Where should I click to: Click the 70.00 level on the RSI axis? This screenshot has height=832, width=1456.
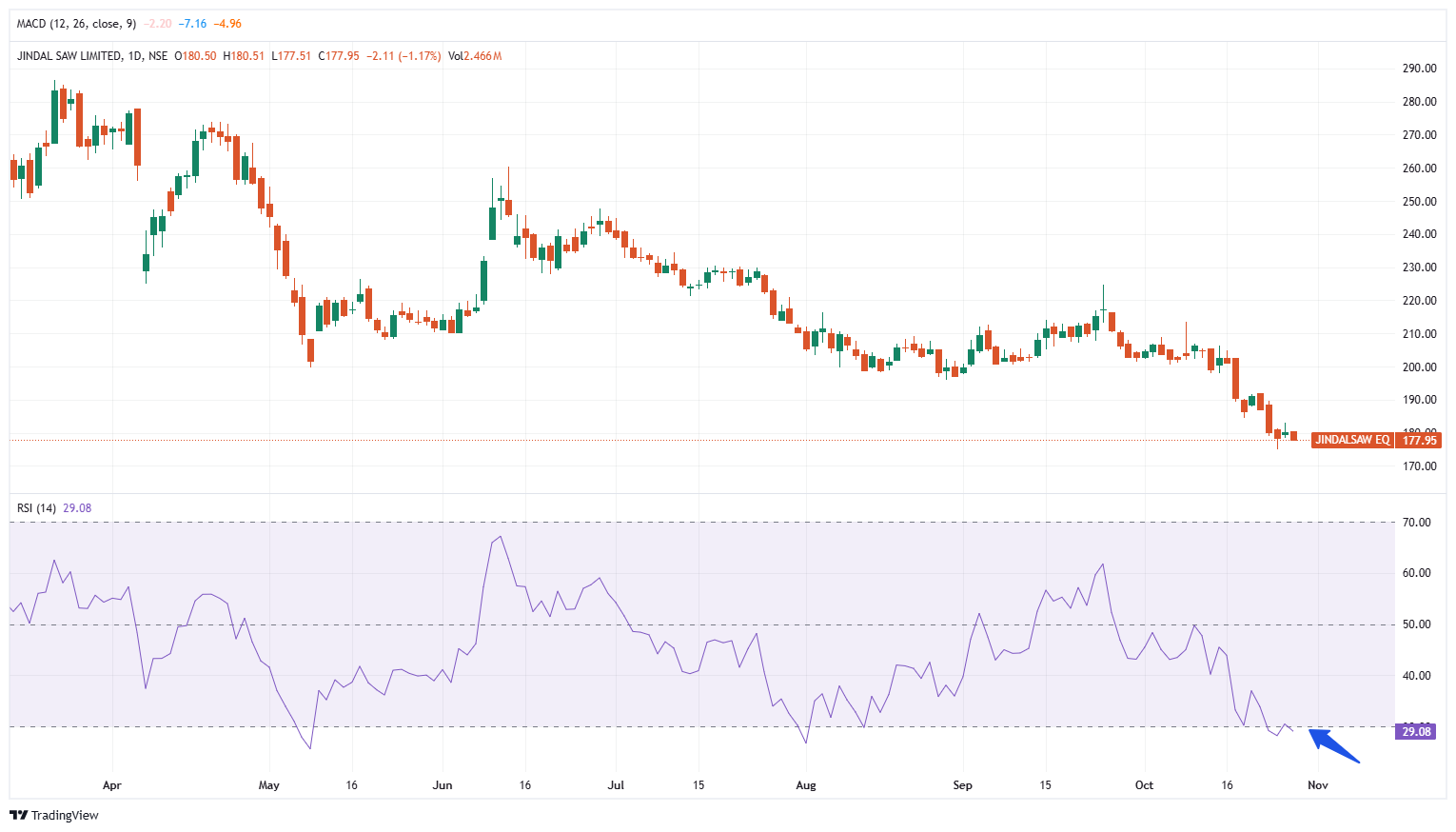1416,523
